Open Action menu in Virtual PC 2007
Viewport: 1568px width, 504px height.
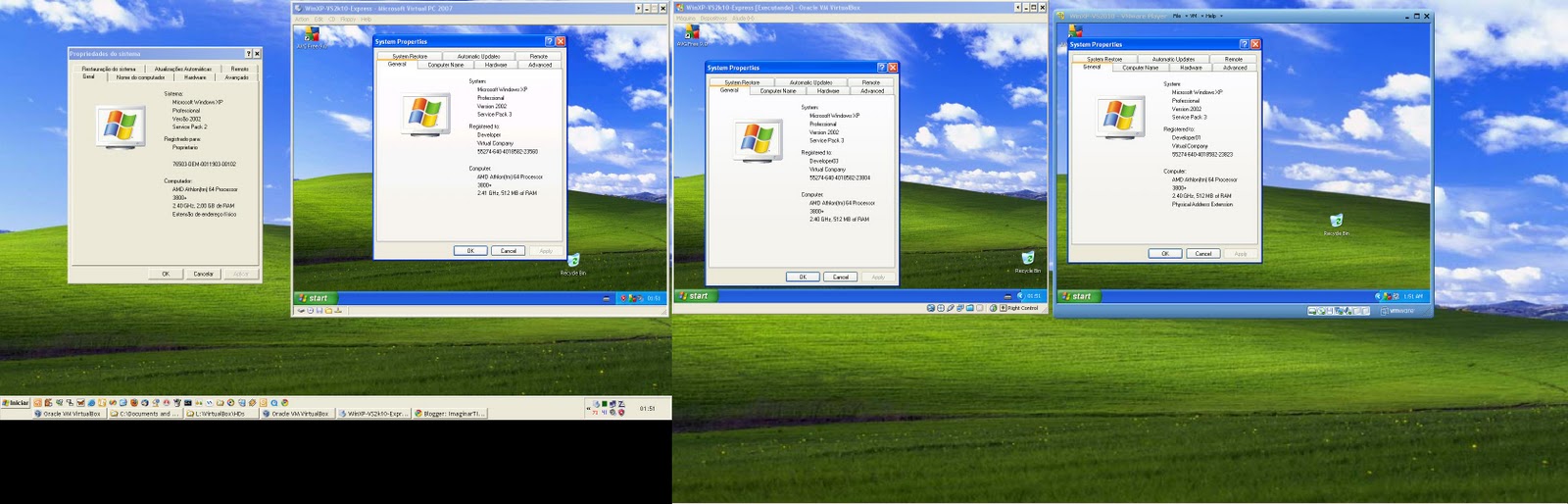point(303,19)
